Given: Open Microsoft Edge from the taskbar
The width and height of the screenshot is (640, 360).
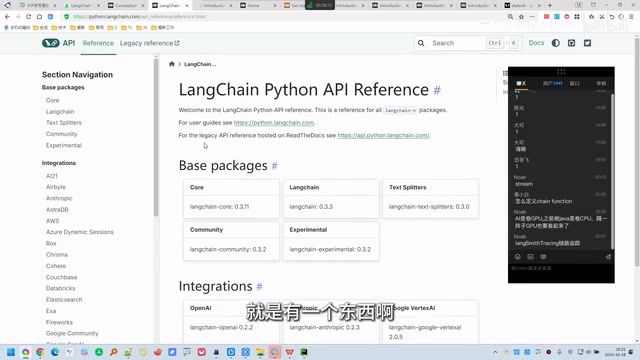Looking at the screenshot, I should pyautogui.click(x=55, y=352).
